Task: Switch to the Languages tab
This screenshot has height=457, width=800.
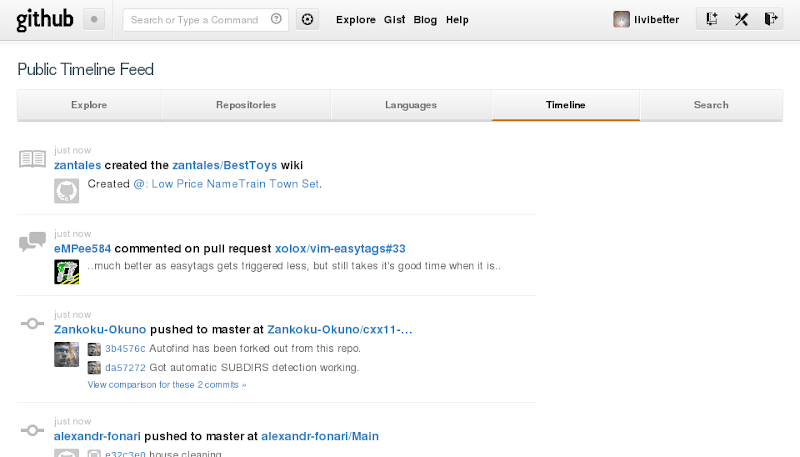Action: tap(411, 105)
